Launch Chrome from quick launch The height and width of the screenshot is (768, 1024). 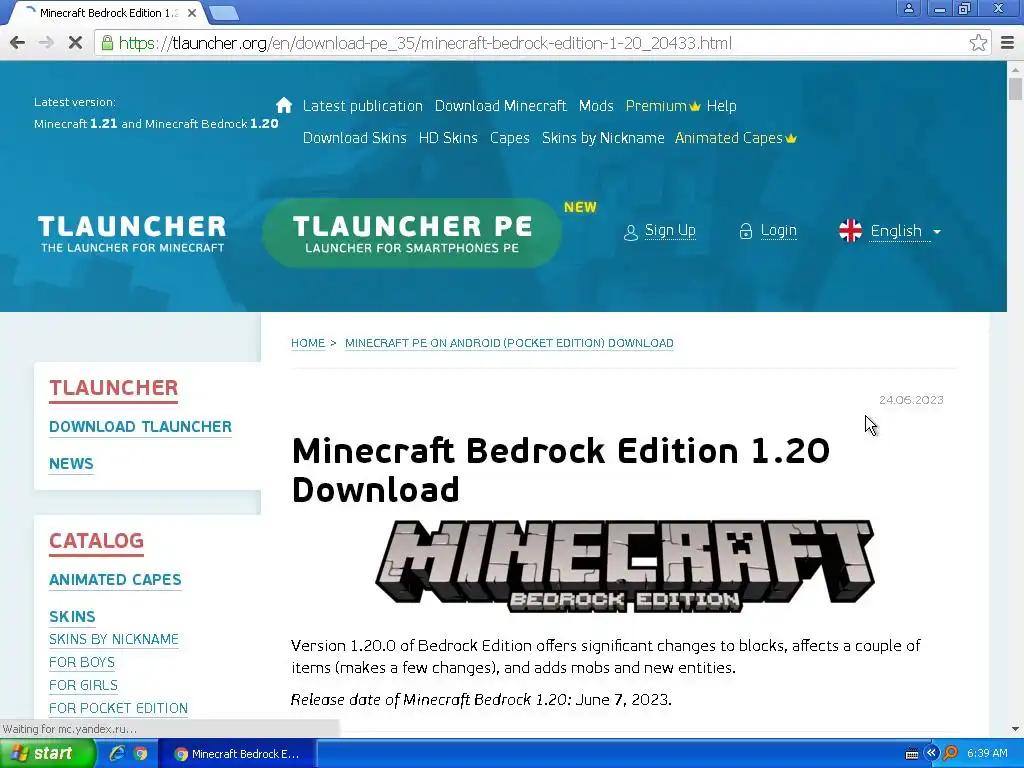coord(140,754)
